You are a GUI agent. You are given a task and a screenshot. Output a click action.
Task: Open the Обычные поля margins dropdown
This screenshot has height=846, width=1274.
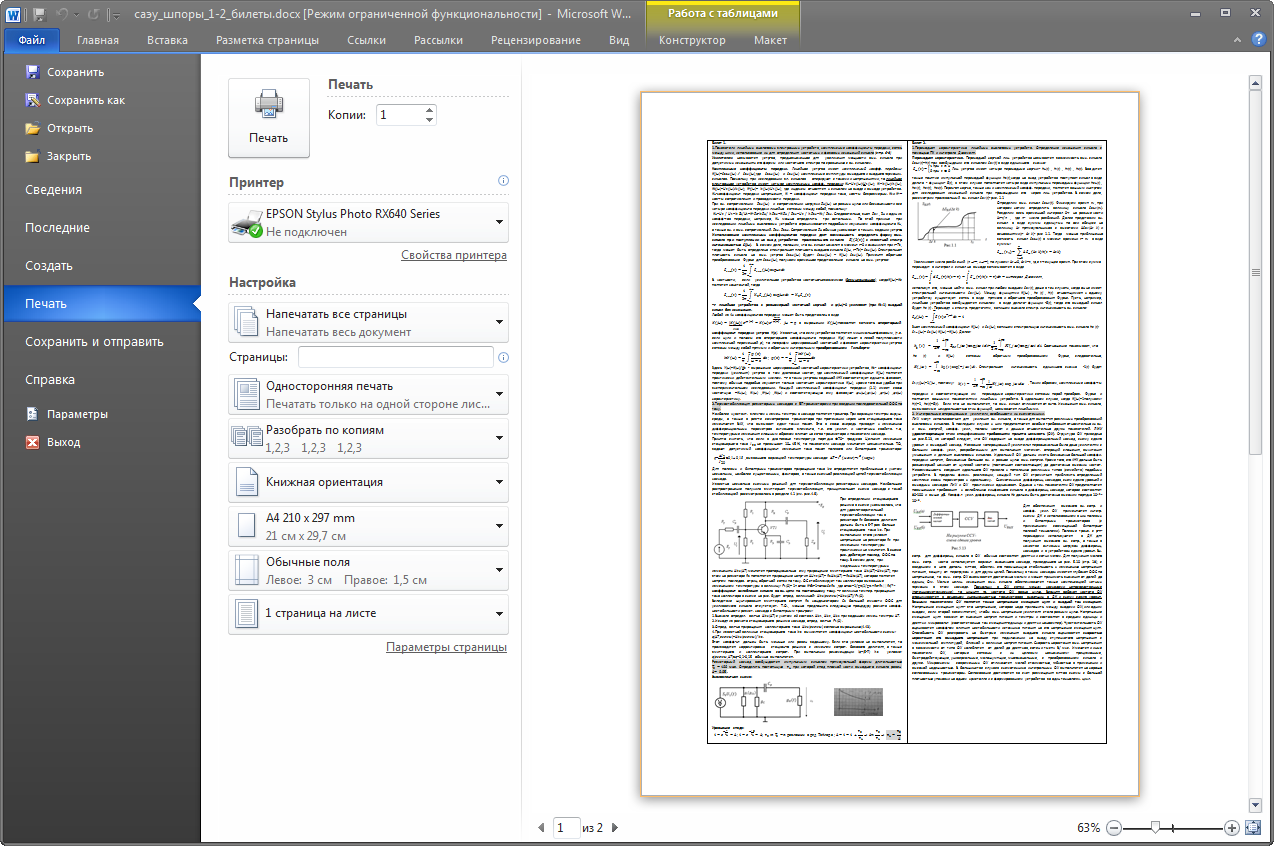click(x=368, y=570)
